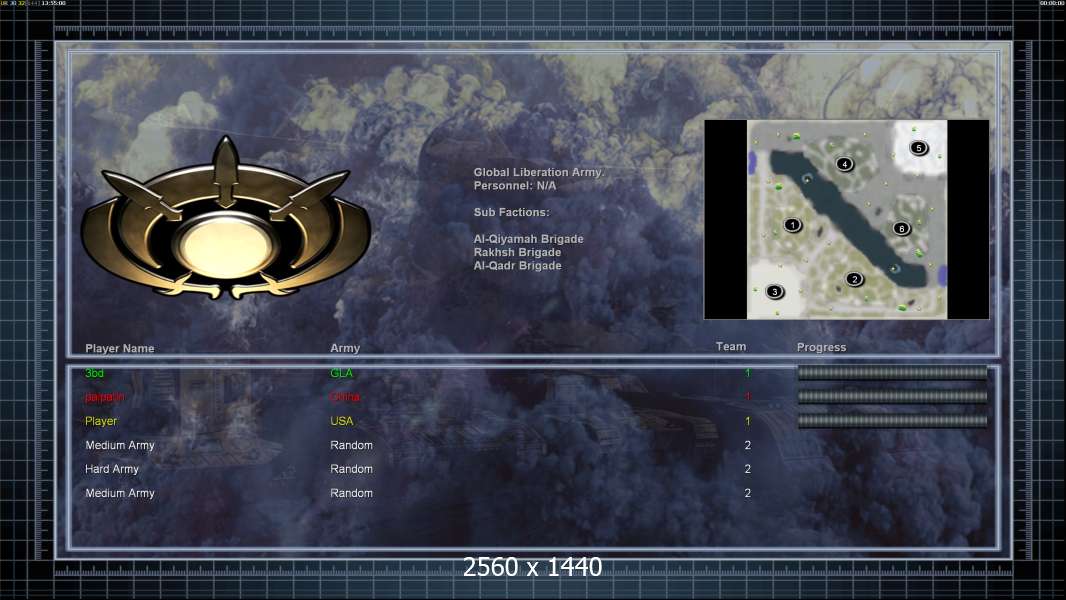Select start position 4 on the minimap
The image size is (1066, 600).
pyautogui.click(x=844, y=164)
